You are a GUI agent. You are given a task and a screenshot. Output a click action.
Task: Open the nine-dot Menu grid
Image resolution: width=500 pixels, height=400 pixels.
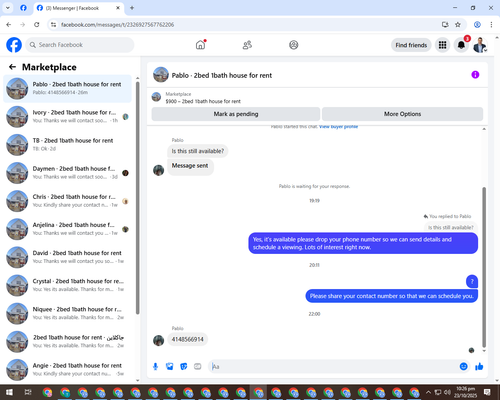[x=442, y=45]
